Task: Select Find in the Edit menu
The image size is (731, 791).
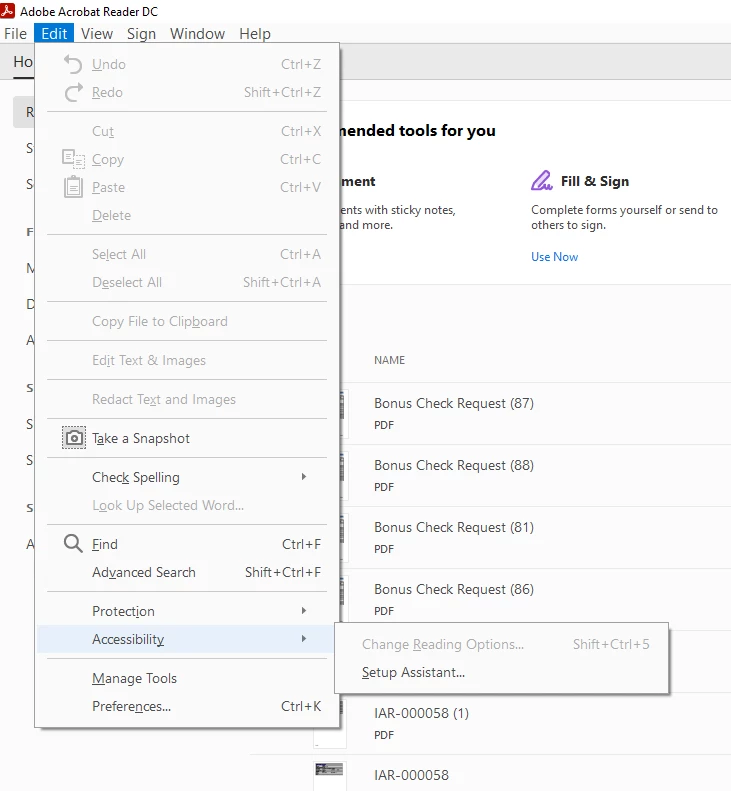Action: [x=187, y=544]
